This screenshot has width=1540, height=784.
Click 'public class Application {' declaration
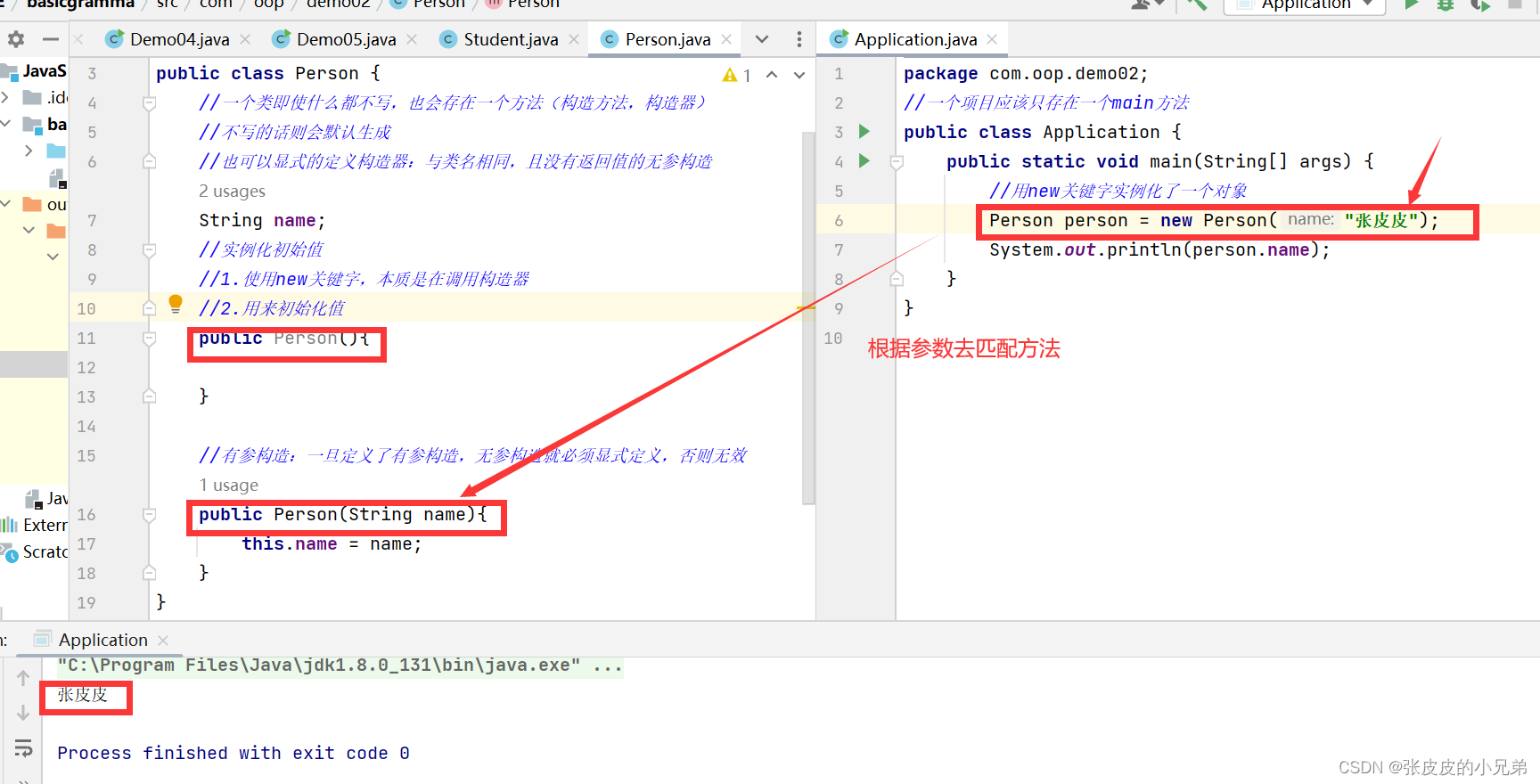pyautogui.click(x=1042, y=133)
